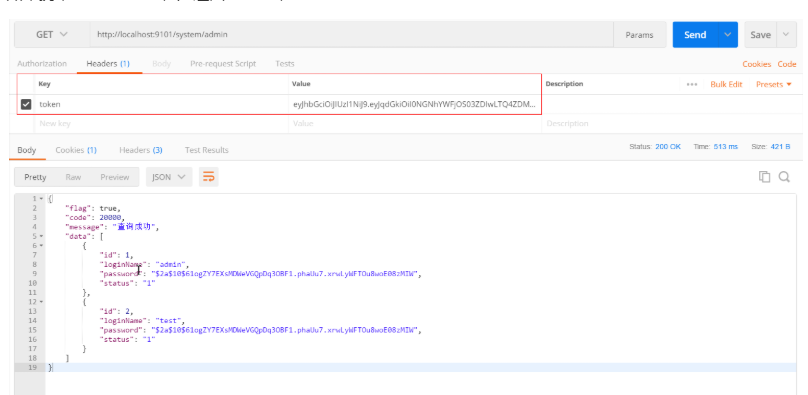Viewport: 808px width, 395px height.
Task: Open the response Headers (3) tab
Action: tap(141, 150)
